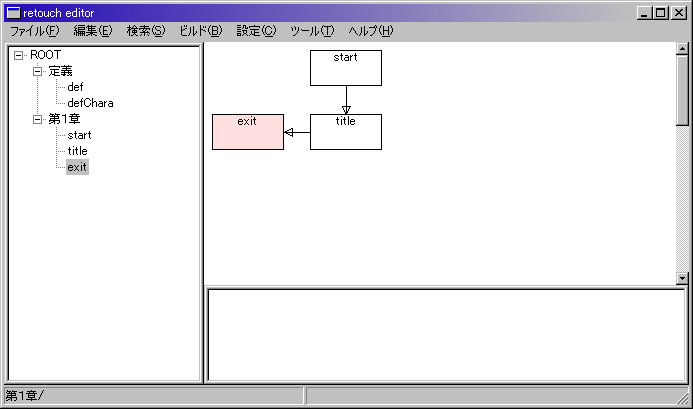Click the 第1章/ status bar text
Screen dimensions: 693x409
pyautogui.click(x=24, y=396)
